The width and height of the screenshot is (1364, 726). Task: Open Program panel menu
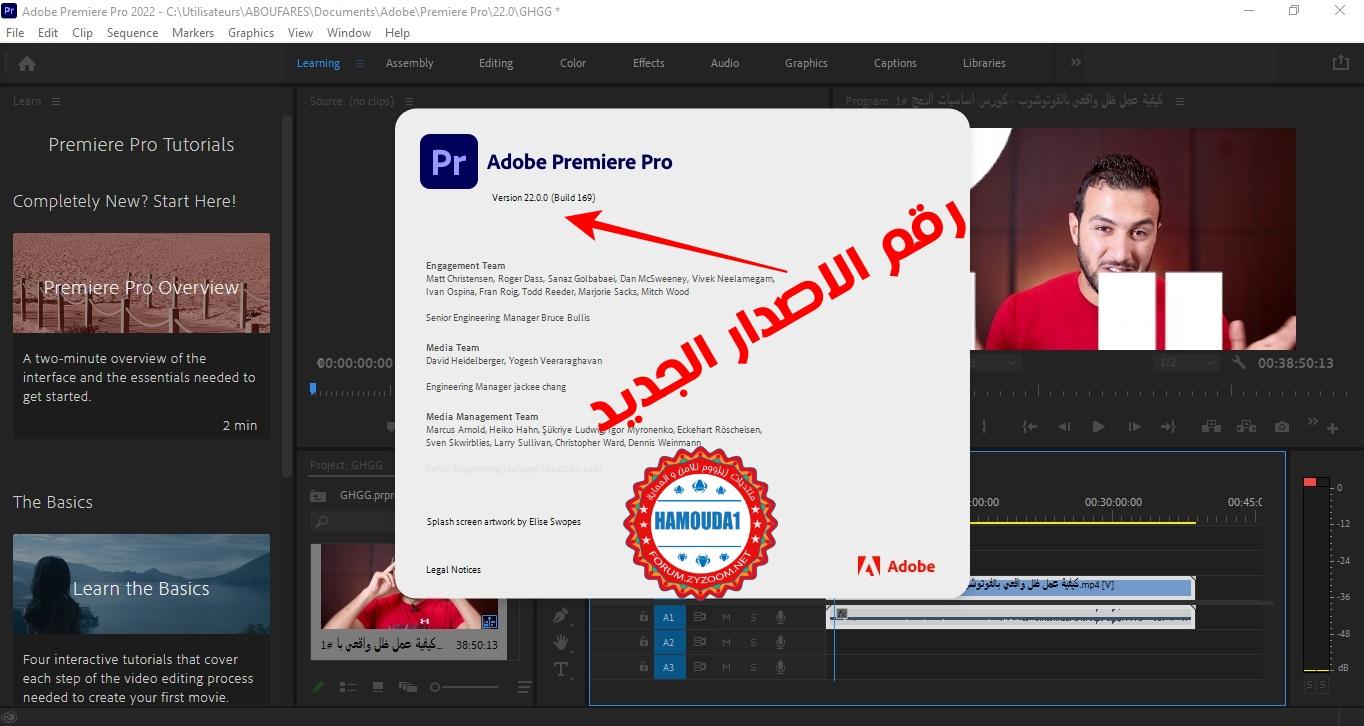[x=1180, y=101]
